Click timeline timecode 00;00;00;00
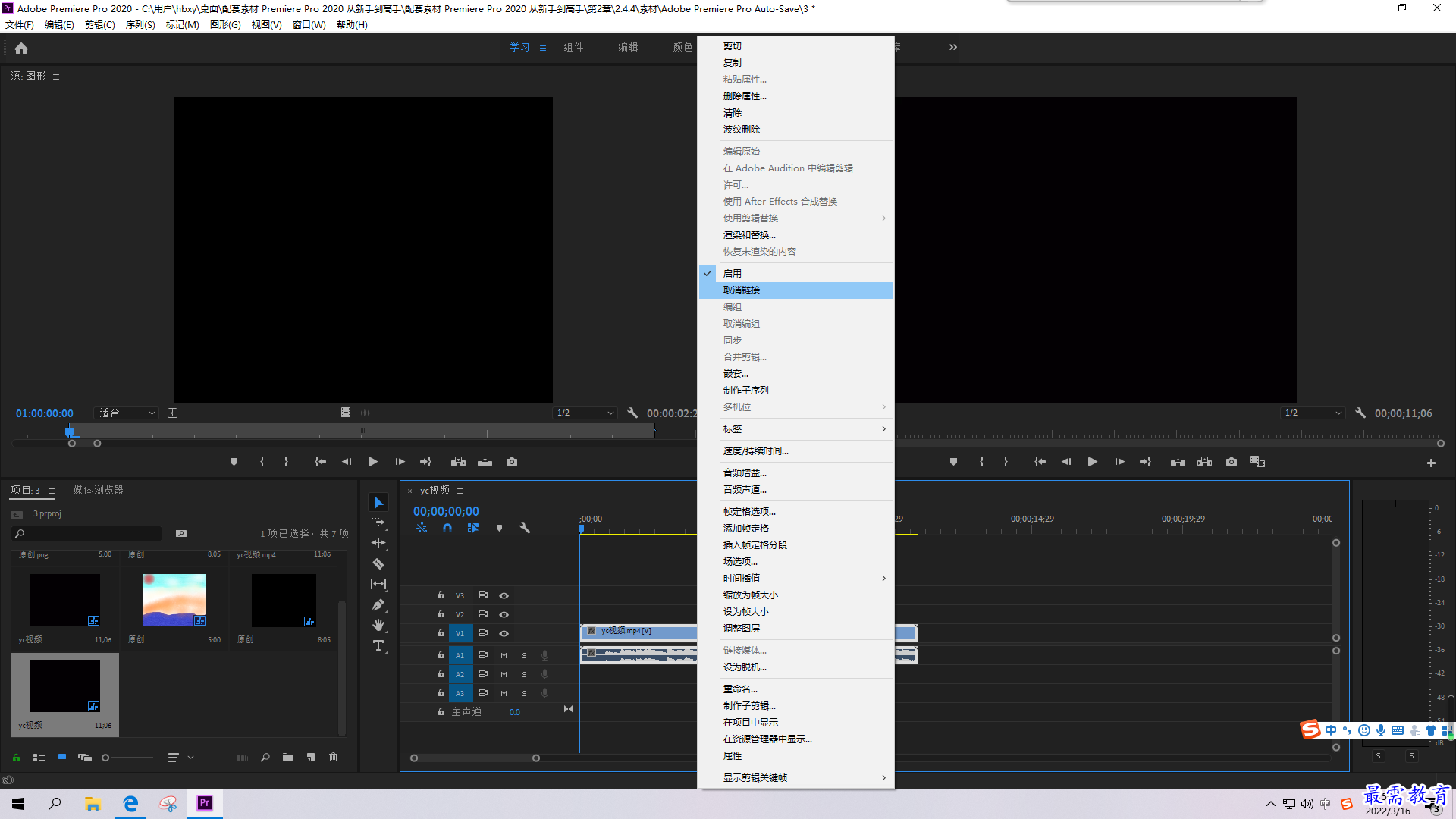Viewport: 1456px width, 819px height. (446, 512)
